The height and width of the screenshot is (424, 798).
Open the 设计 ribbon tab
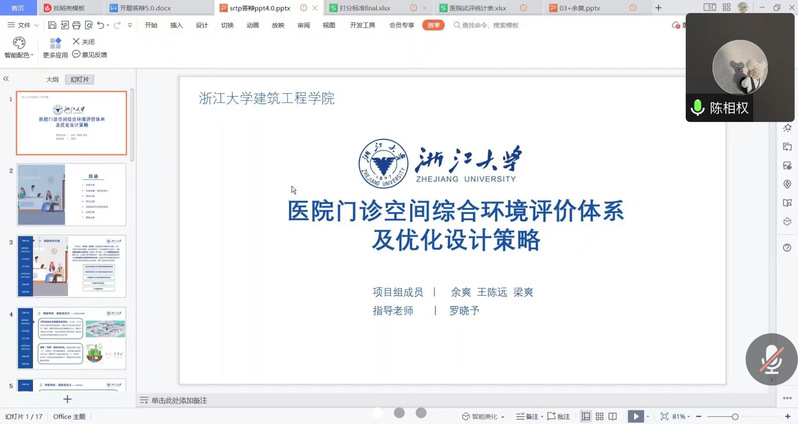coord(202,25)
